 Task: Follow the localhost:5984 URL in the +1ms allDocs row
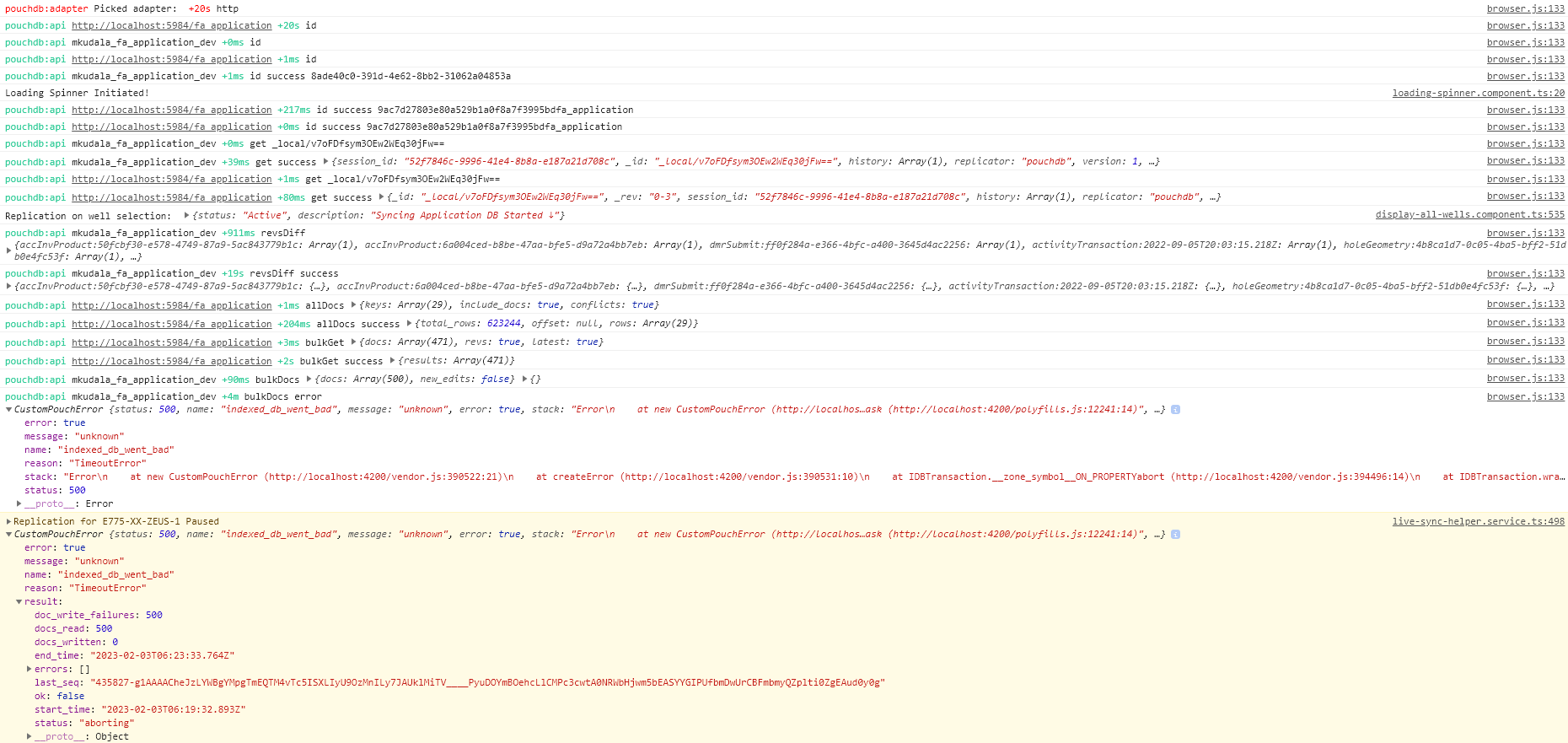tap(172, 305)
